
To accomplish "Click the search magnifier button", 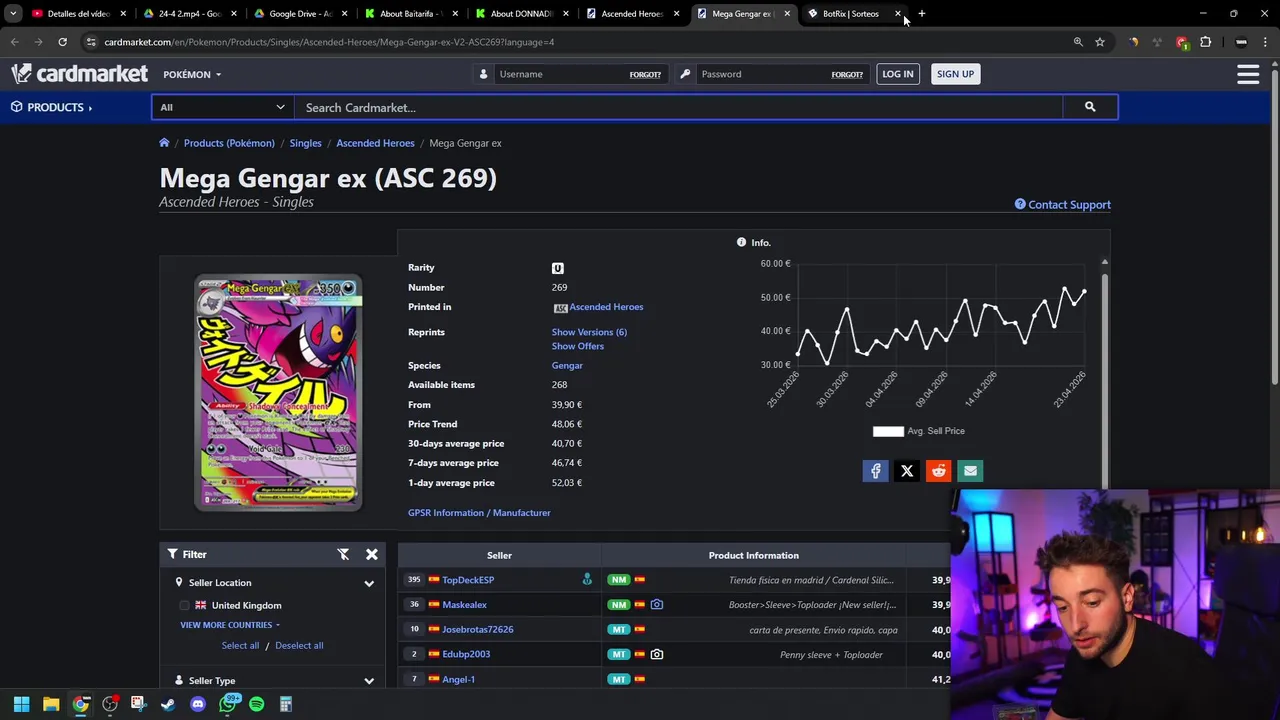I will pos(1090,107).
